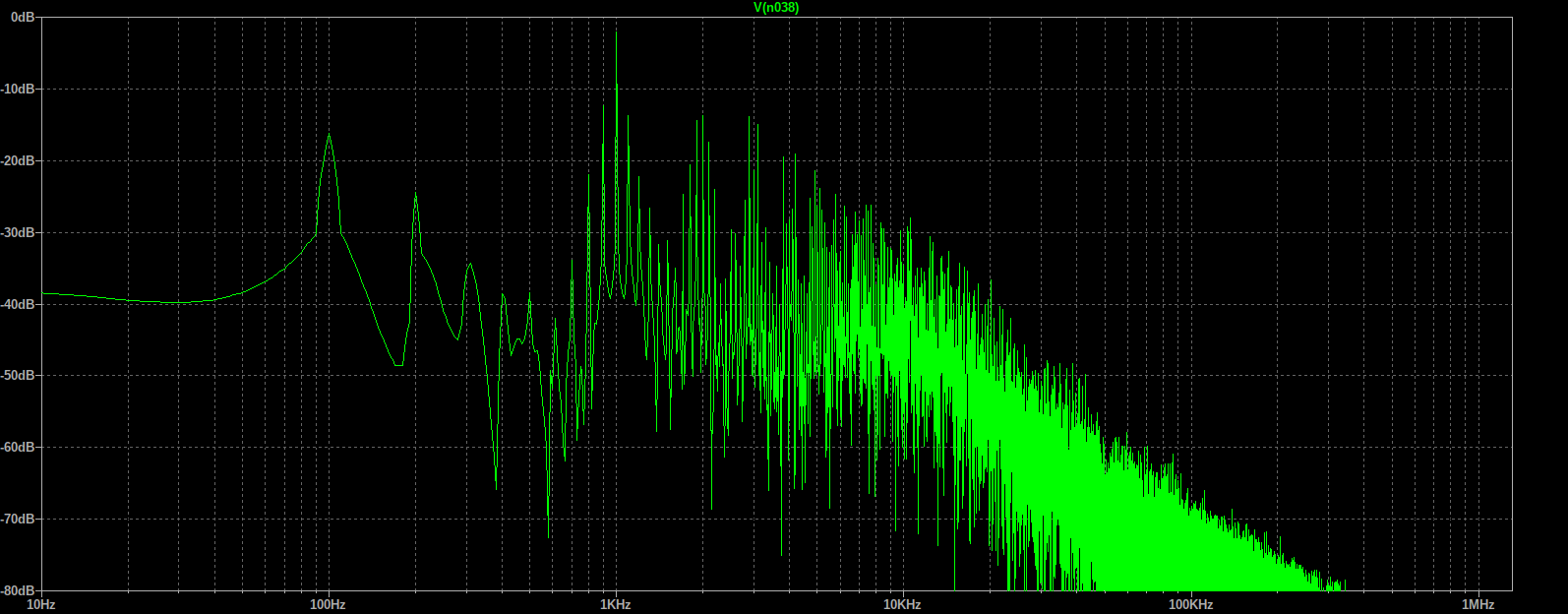Click the -10dB axis label
Image resolution: width=1568 pixels, height=614 pixels.
(x=19, y=89)
